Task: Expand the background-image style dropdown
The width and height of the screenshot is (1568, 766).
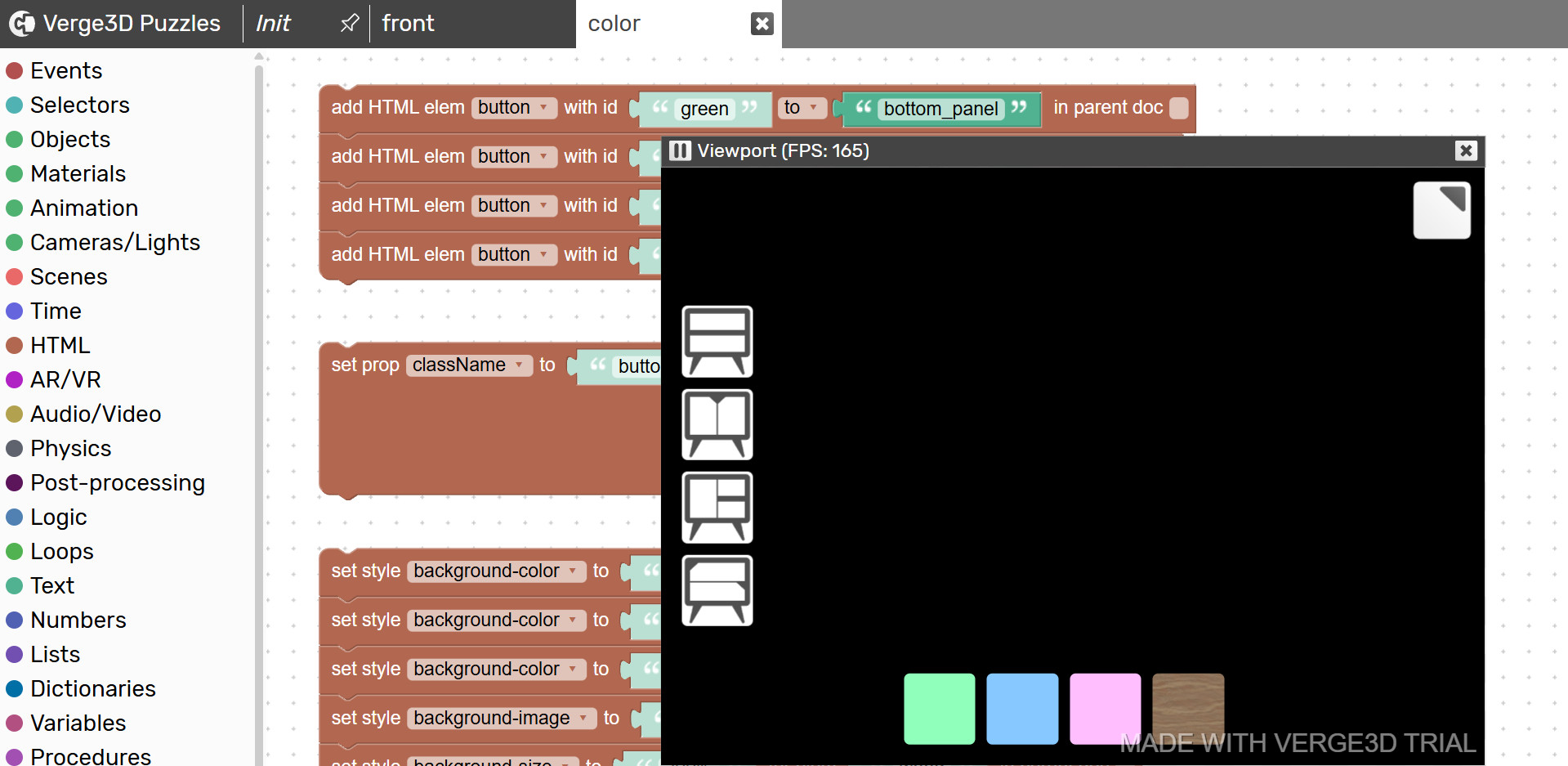Action: [x=501, y=718]
